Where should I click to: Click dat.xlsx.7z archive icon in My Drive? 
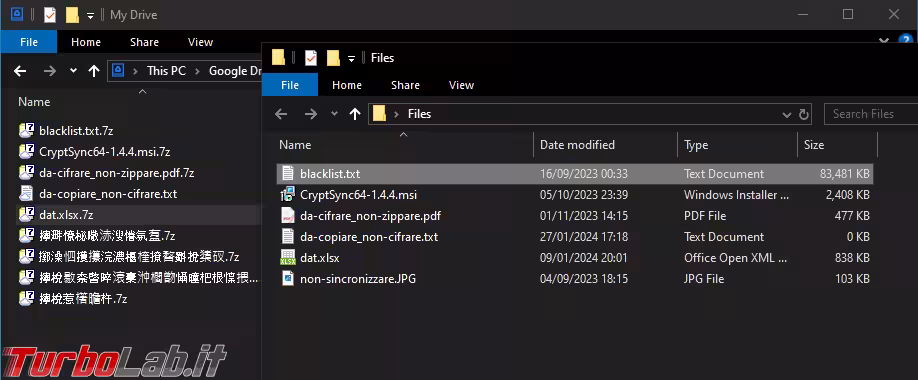point(26,214)
